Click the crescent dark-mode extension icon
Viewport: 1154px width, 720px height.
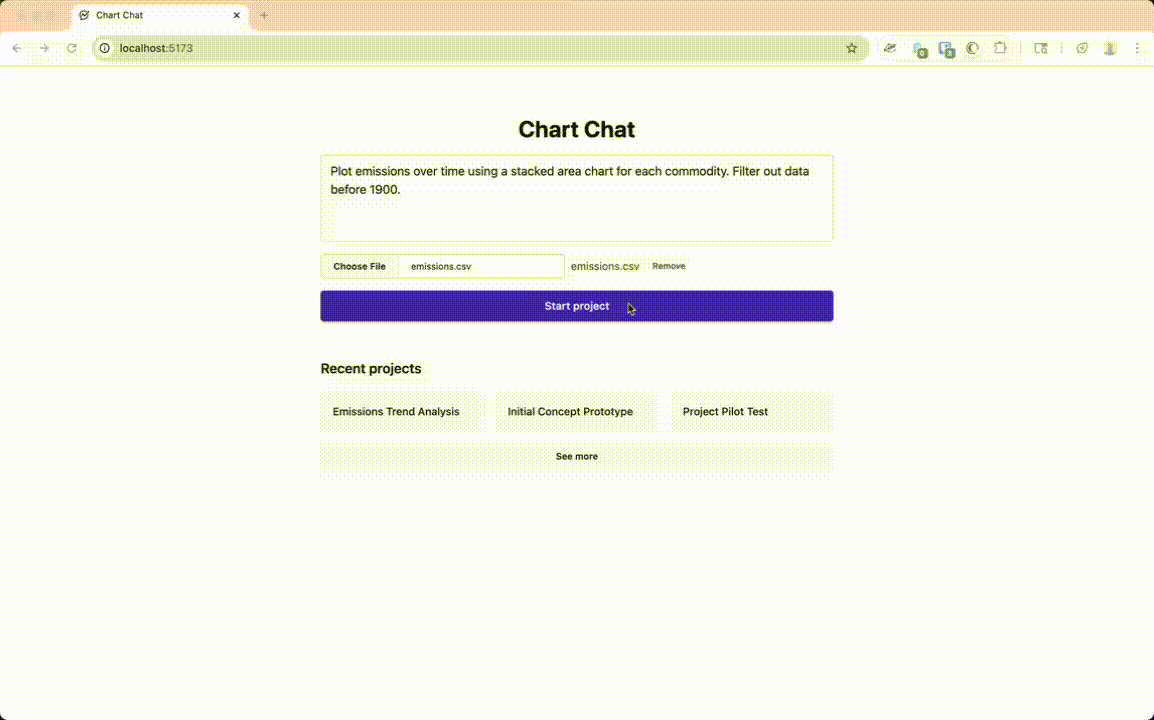(x=972, y=47)
